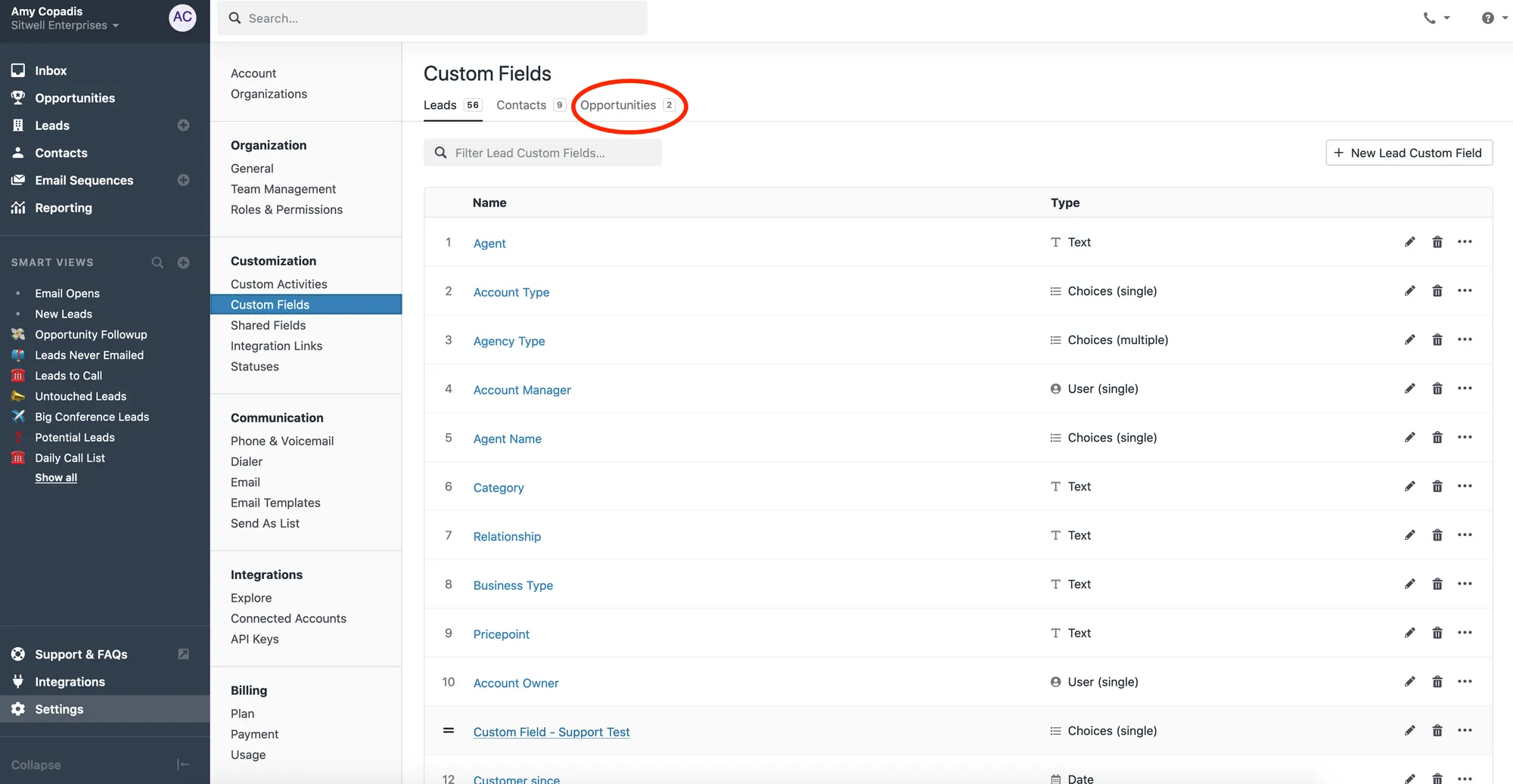Open the Sitwell Enterprises organization dropdown
The width and height of the screenshot is (1513, 784).
click(65, 26)
